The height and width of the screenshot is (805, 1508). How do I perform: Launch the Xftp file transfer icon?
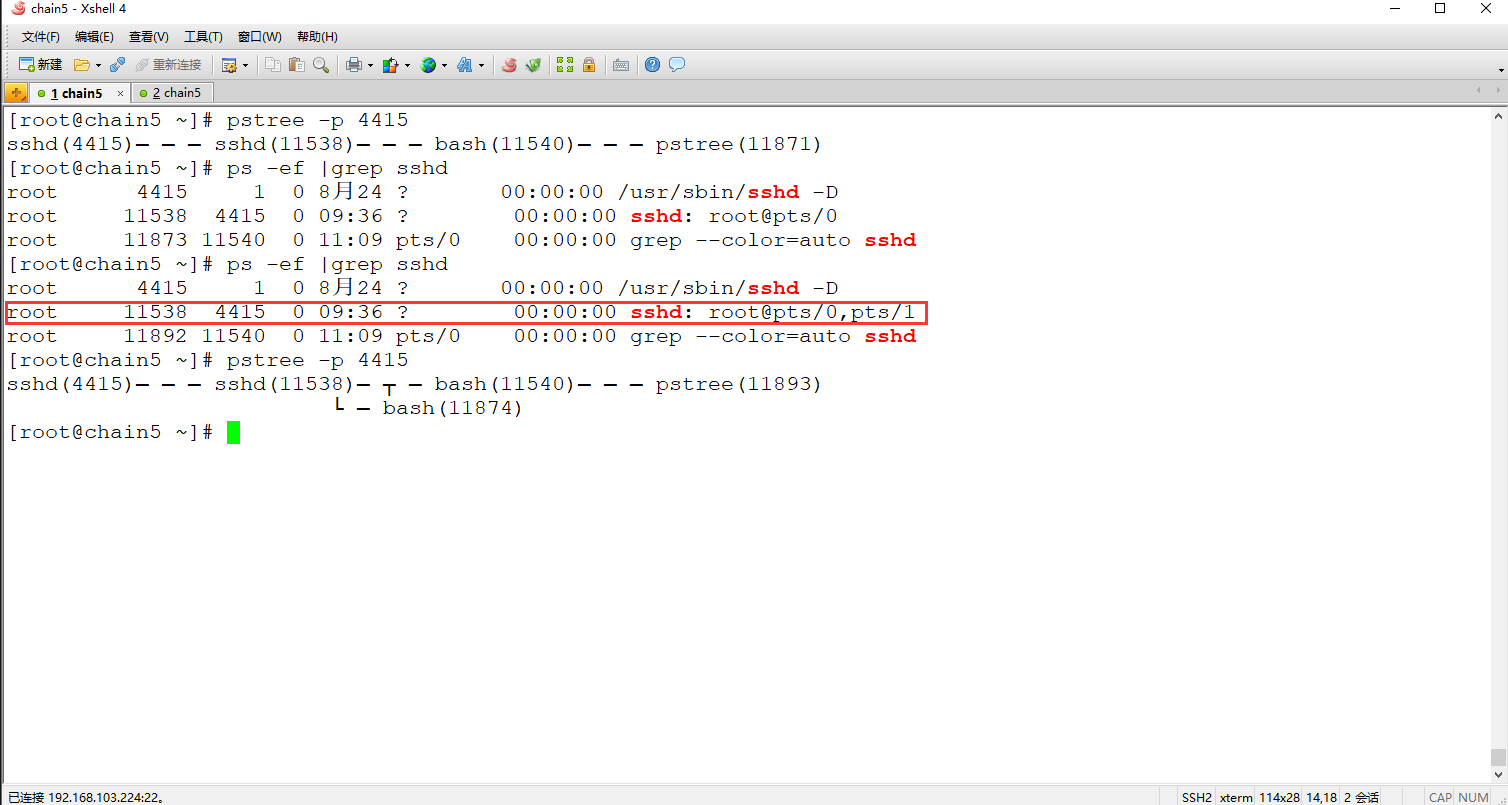[x=531, y=64]
